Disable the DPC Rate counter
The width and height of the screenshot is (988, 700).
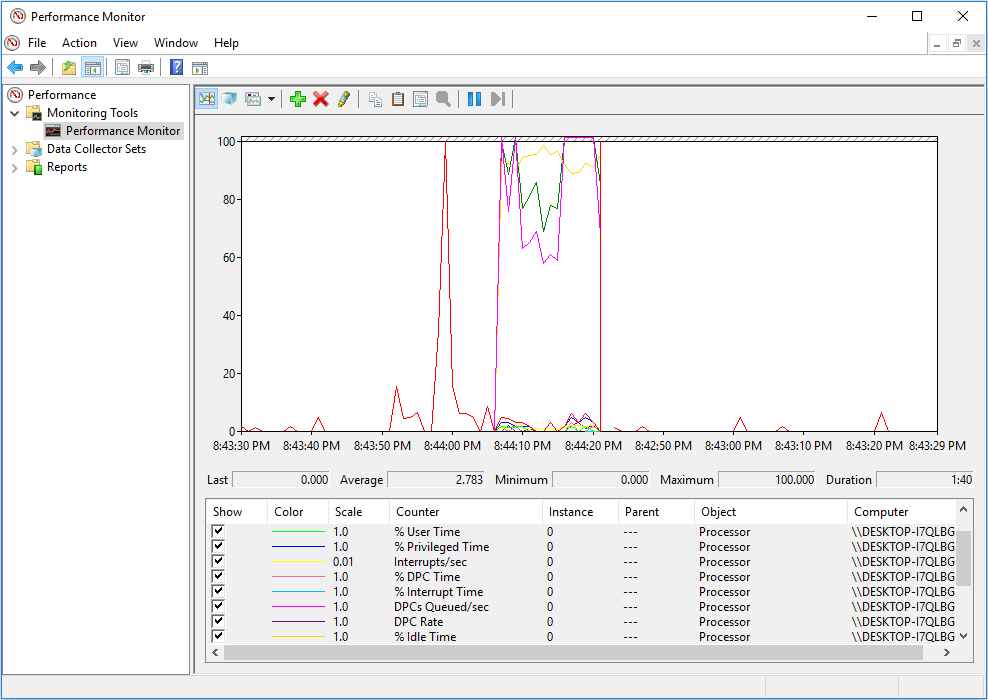pyautogui.click(x=217, y=621)
